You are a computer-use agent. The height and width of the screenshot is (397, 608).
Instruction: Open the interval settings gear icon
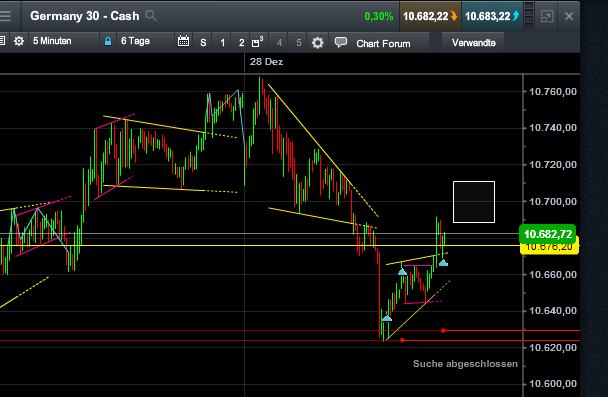point(19,41)
